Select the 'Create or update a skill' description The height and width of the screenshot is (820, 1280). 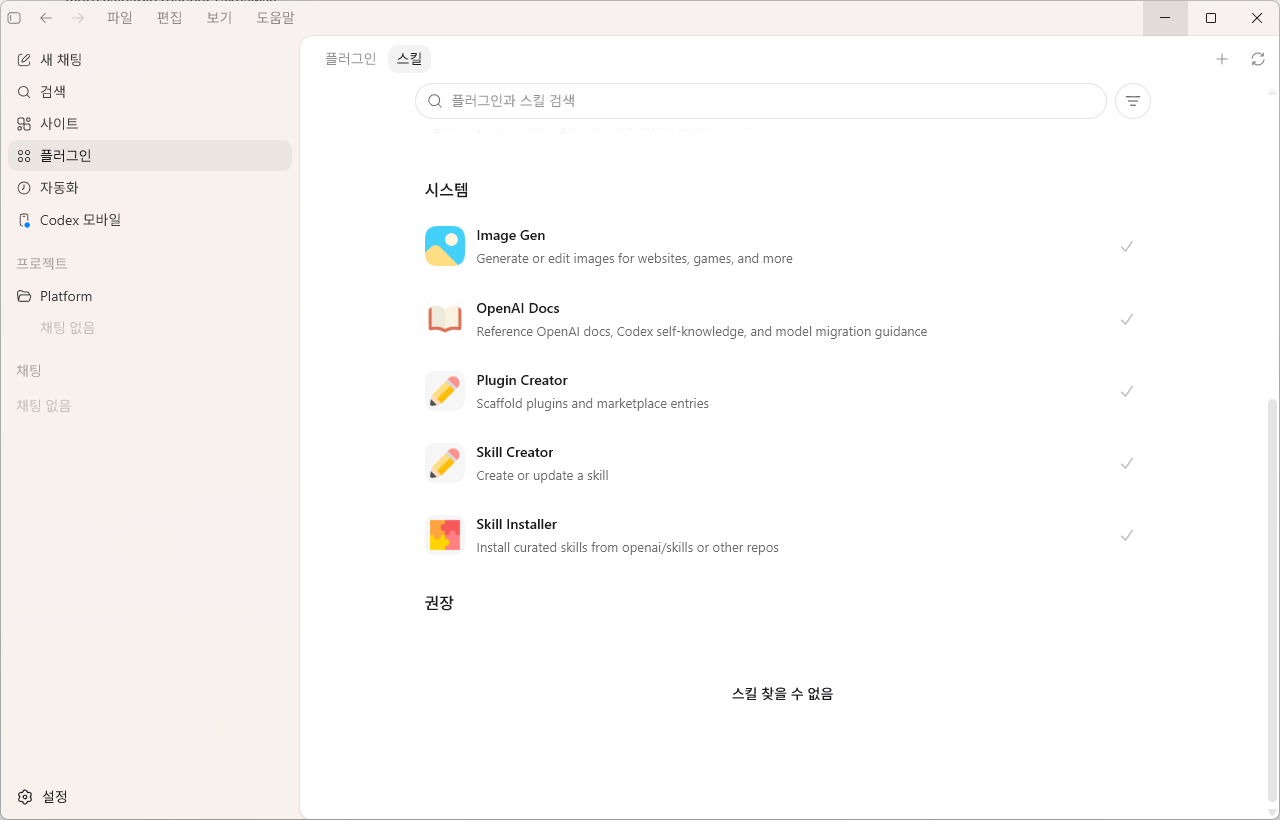(543, 476)
